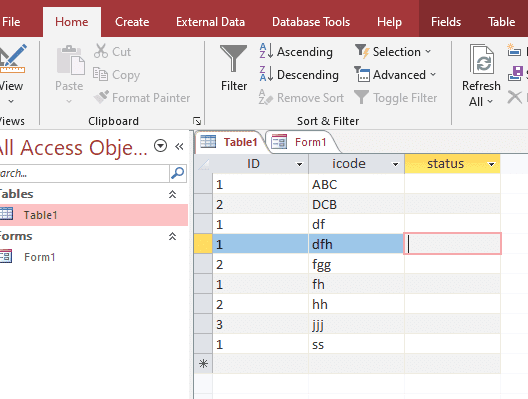Sort records with Ascending button
Screen dimensions: 528x399
(296, 52)
